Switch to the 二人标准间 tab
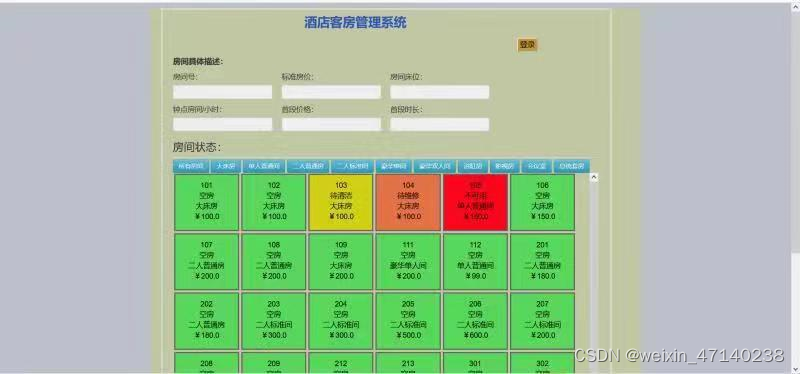Image resolution: width=800 pixels, height=374 pixels. [x=352, y=166]
